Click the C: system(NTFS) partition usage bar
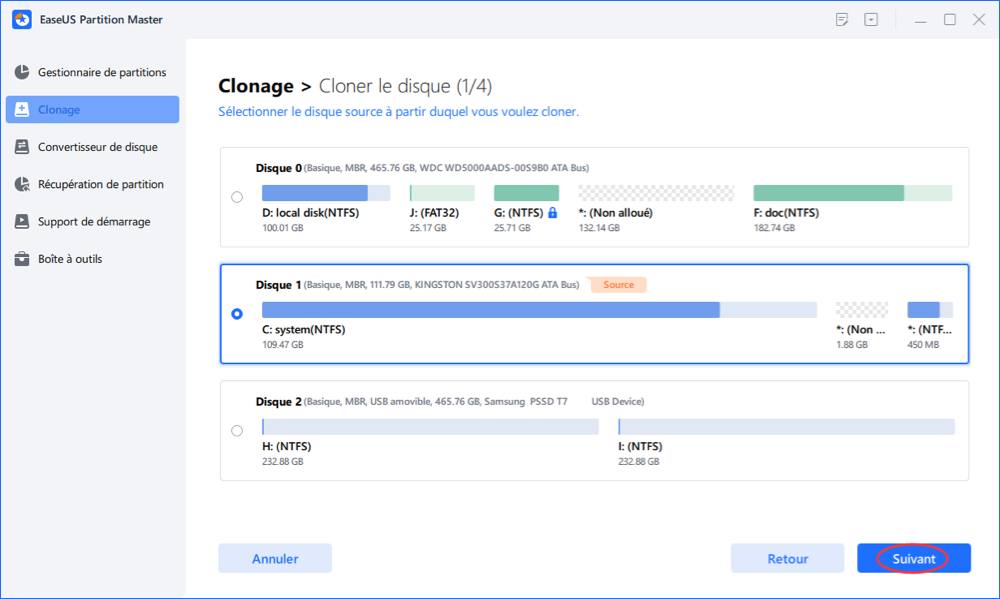The image size is (1000, 599). point(539,310)
